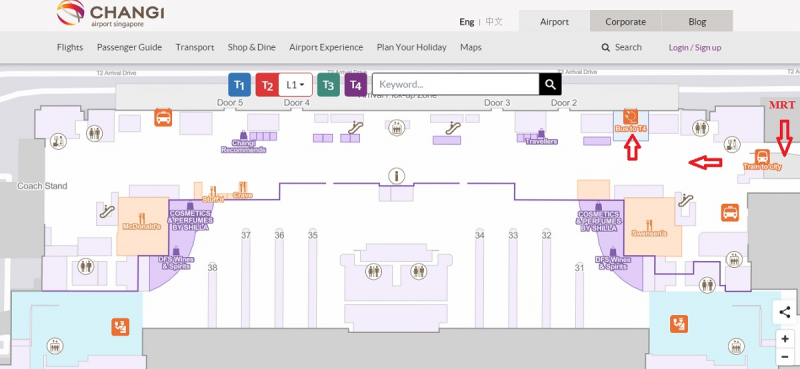This screenshot has width=800, height=369.
Task: Select the Crave dining icon
Action: (x=243, y=187)
